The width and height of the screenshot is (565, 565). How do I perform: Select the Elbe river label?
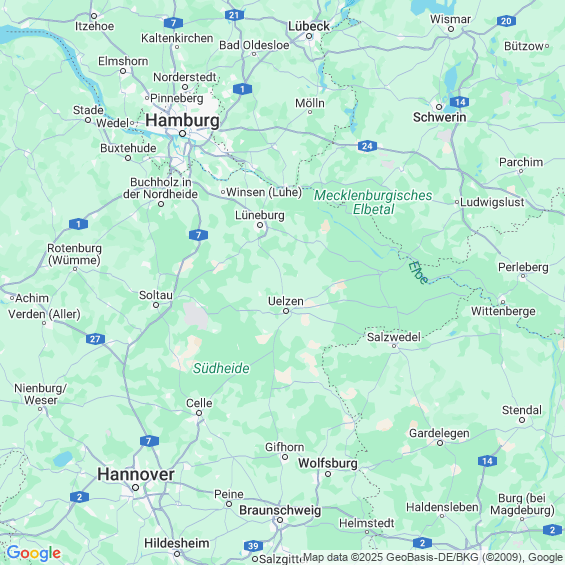[419, 272]
